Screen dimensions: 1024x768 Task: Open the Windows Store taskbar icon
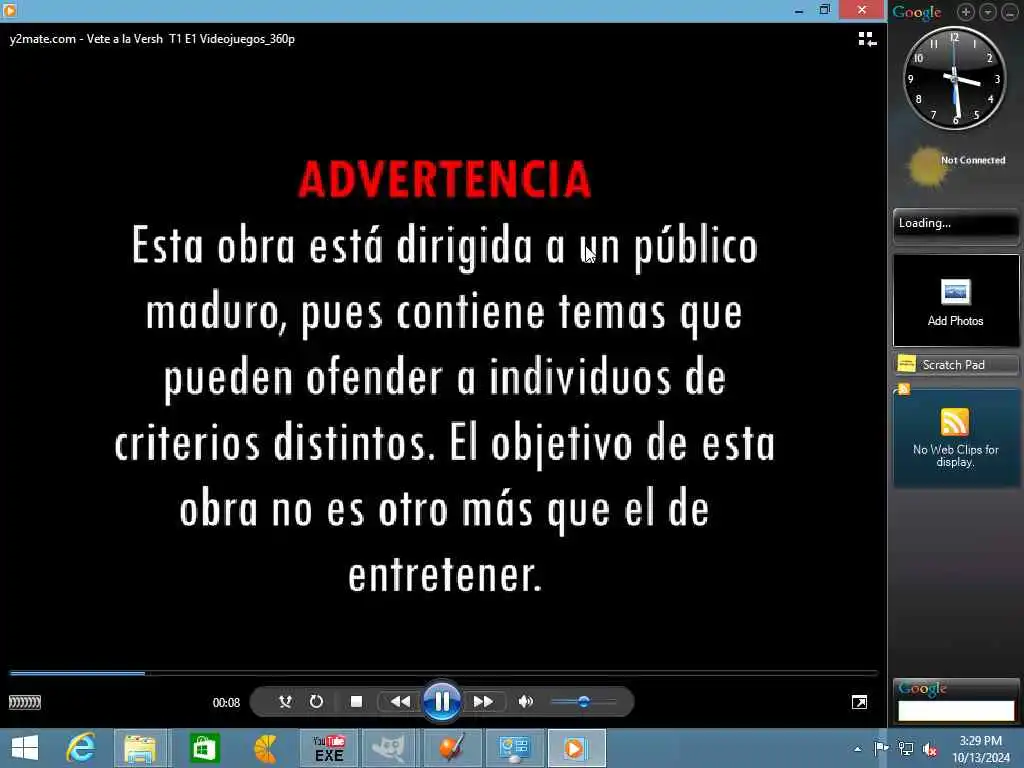tap(204, 748)
